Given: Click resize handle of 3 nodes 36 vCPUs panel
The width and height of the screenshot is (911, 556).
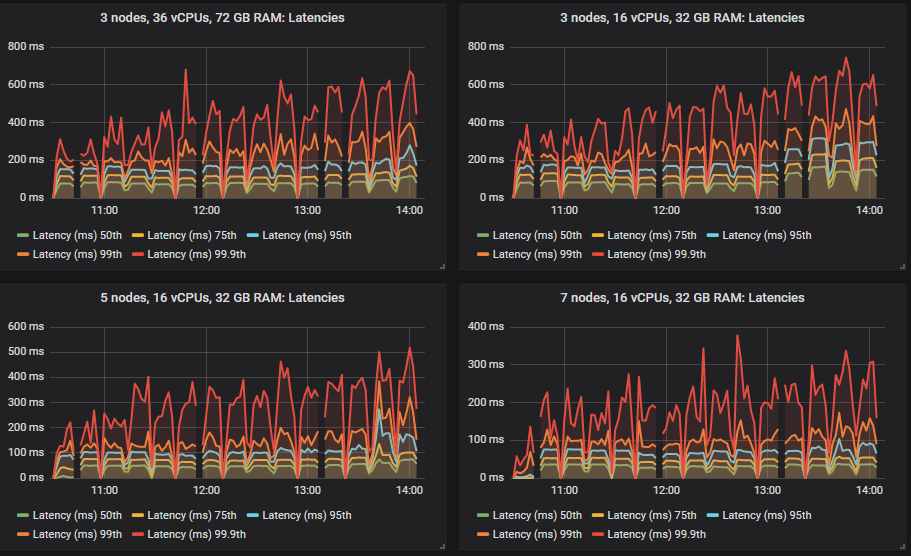Looking at the screenshot, I should coord(442,266).
